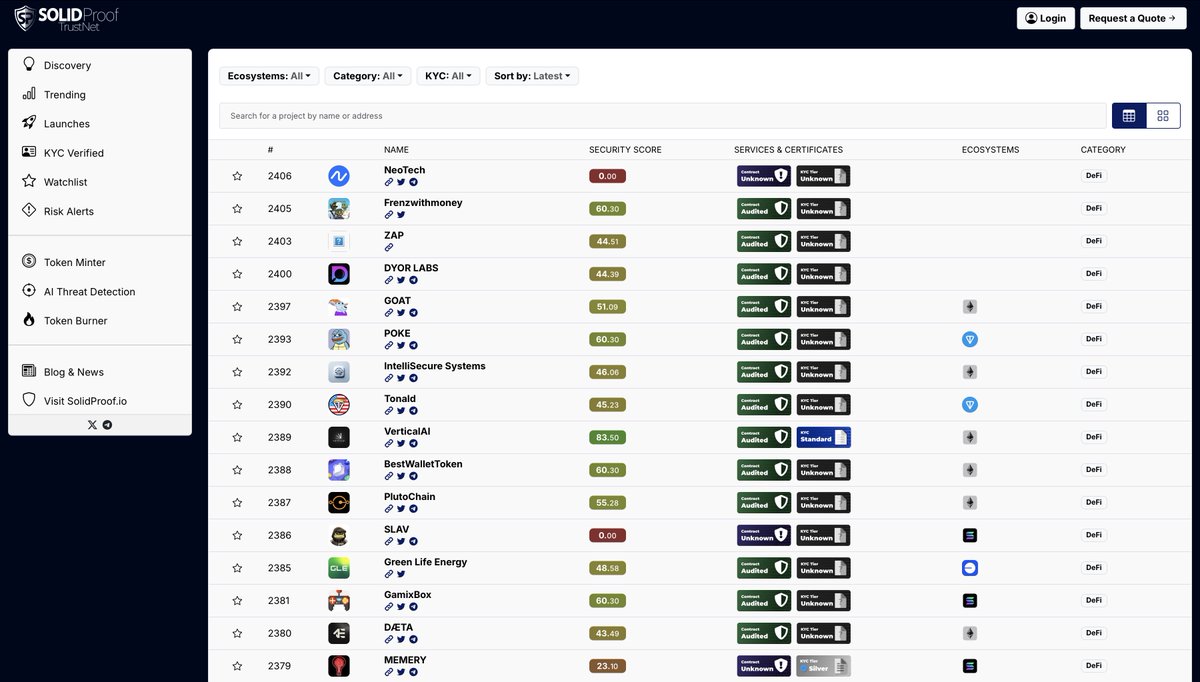Click SLAV's Contract Unknown badge

[x=764, y=535]
